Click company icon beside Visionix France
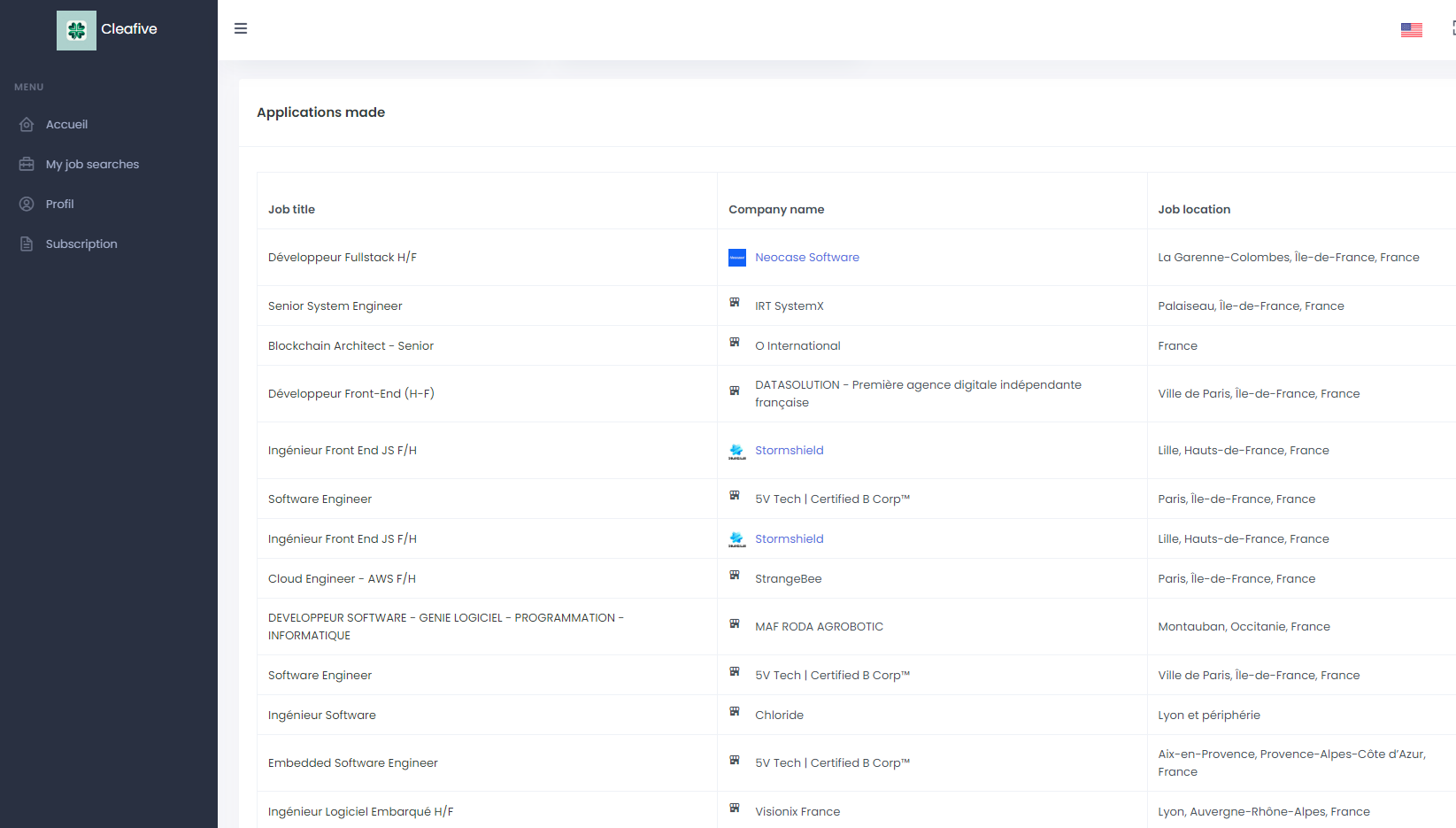The height and width of the screenshot is (828, 1456). pyautogui.click(x=735, y=809)
